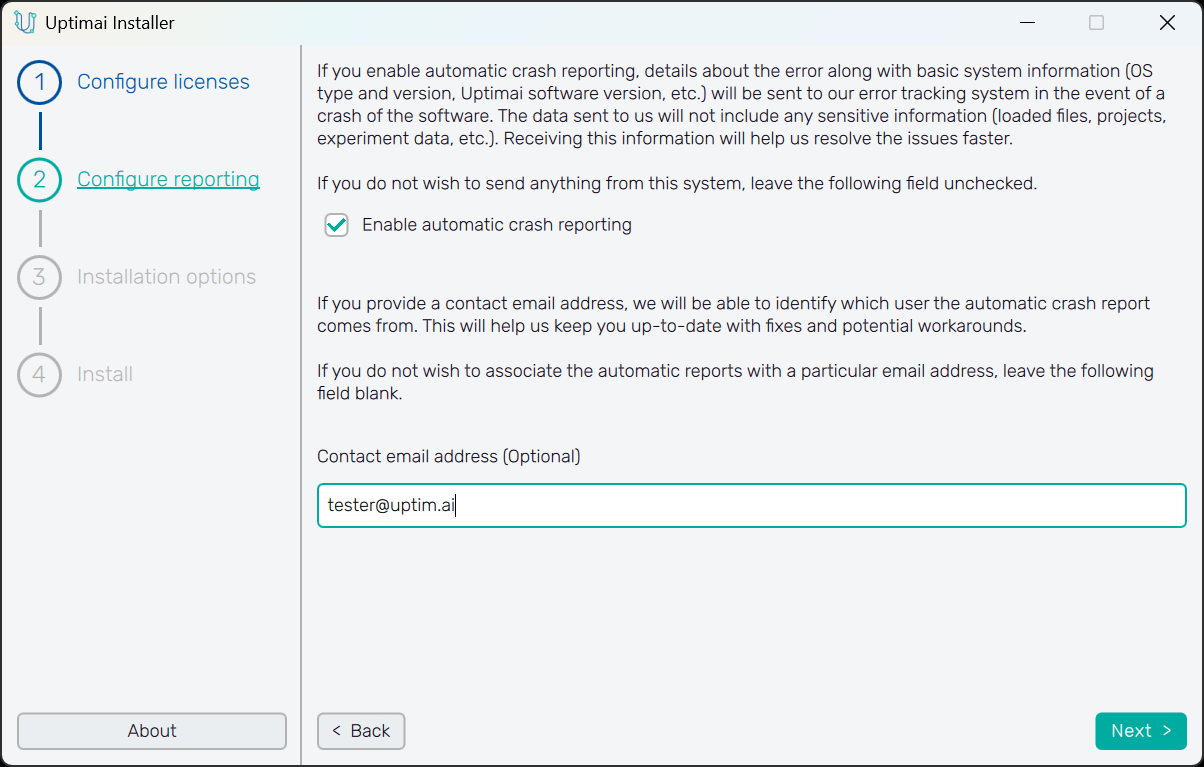Open the About dialog

(x=152, y=731)
